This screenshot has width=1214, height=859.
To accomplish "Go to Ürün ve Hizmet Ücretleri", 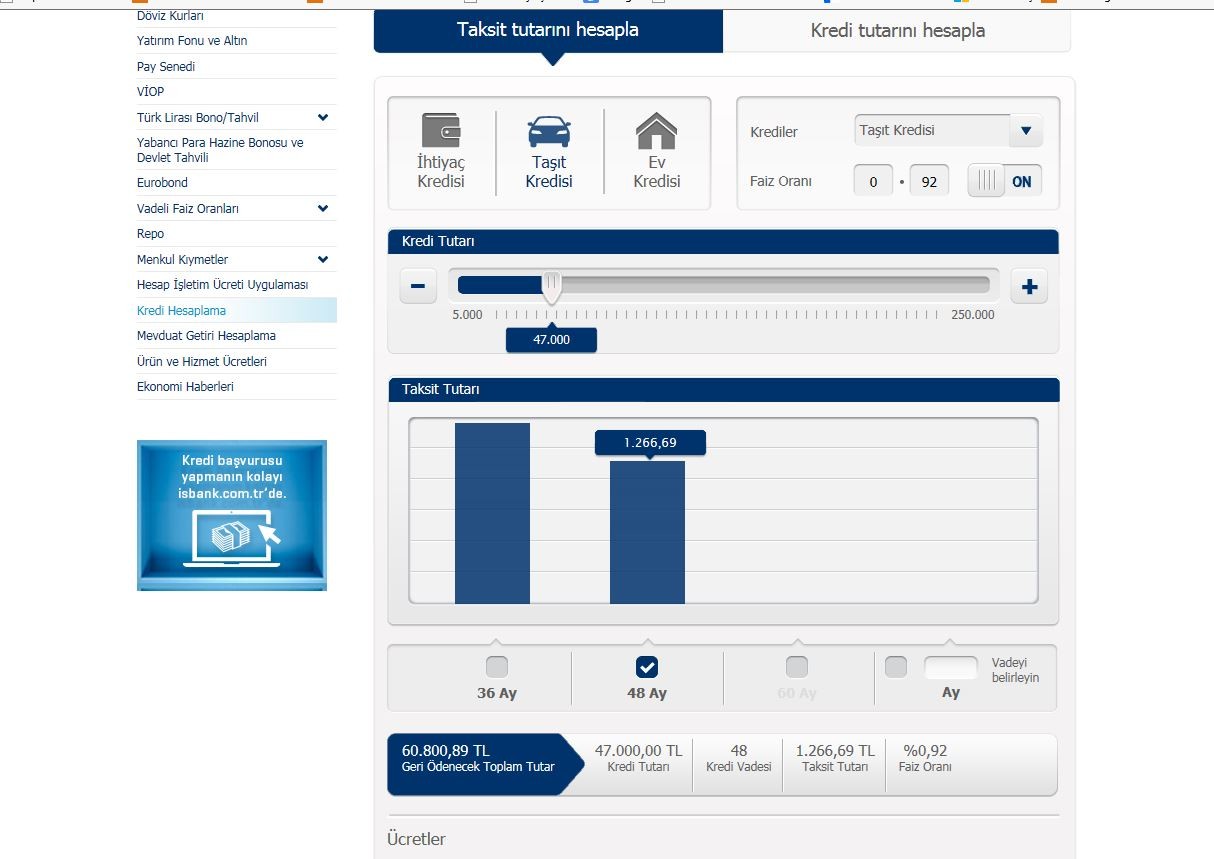I will coord(202,361).
